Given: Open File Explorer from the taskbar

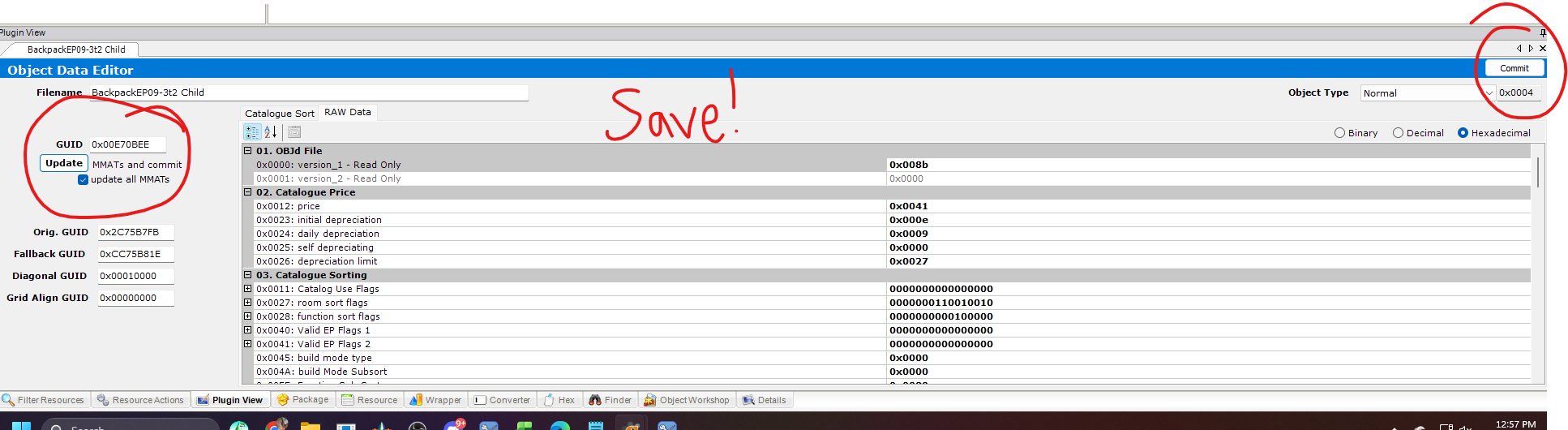Looking at the screenshot, I should tap(311, 425).
